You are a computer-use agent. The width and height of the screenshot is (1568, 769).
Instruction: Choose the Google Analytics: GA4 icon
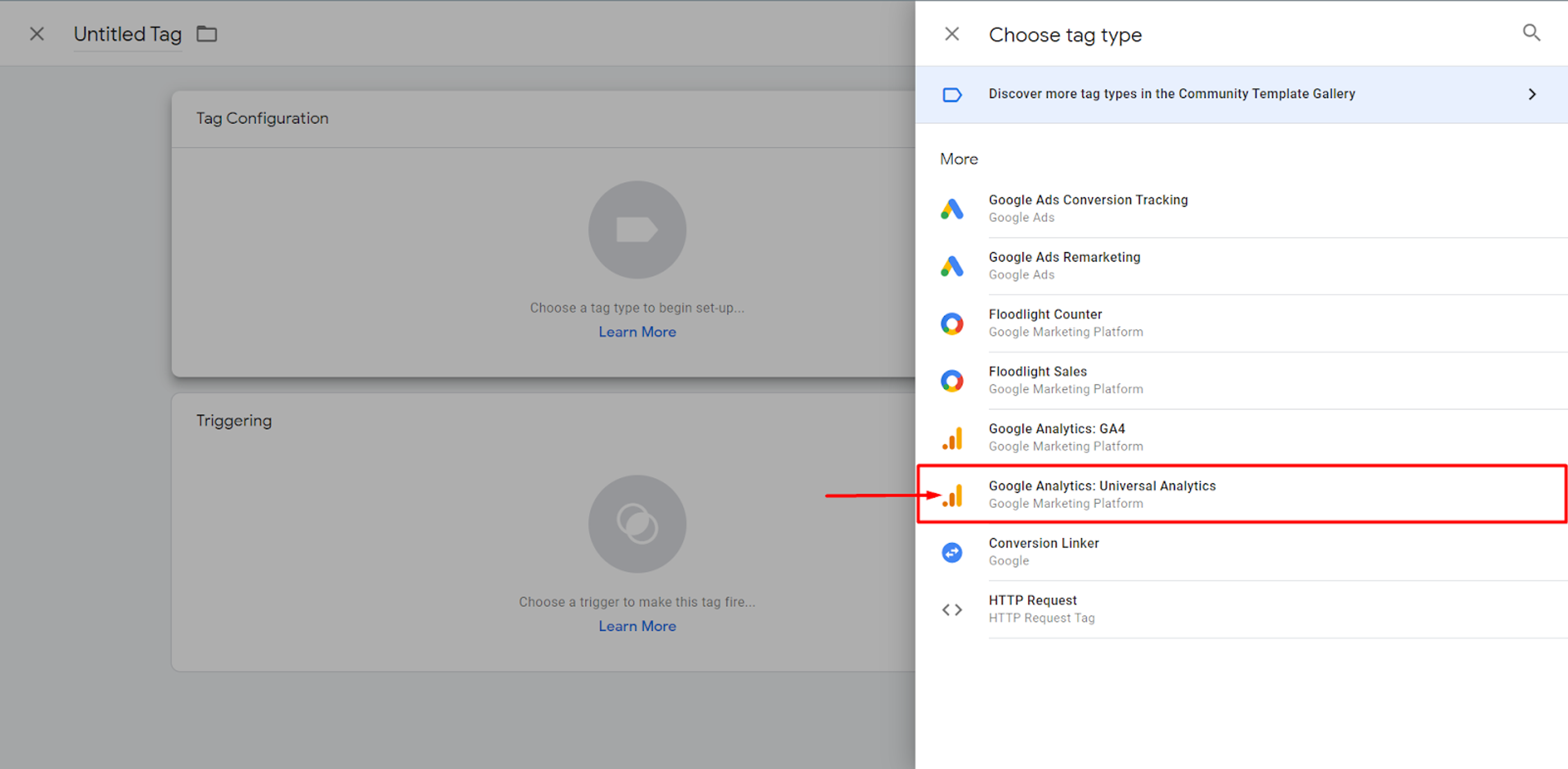click(952, 438)
